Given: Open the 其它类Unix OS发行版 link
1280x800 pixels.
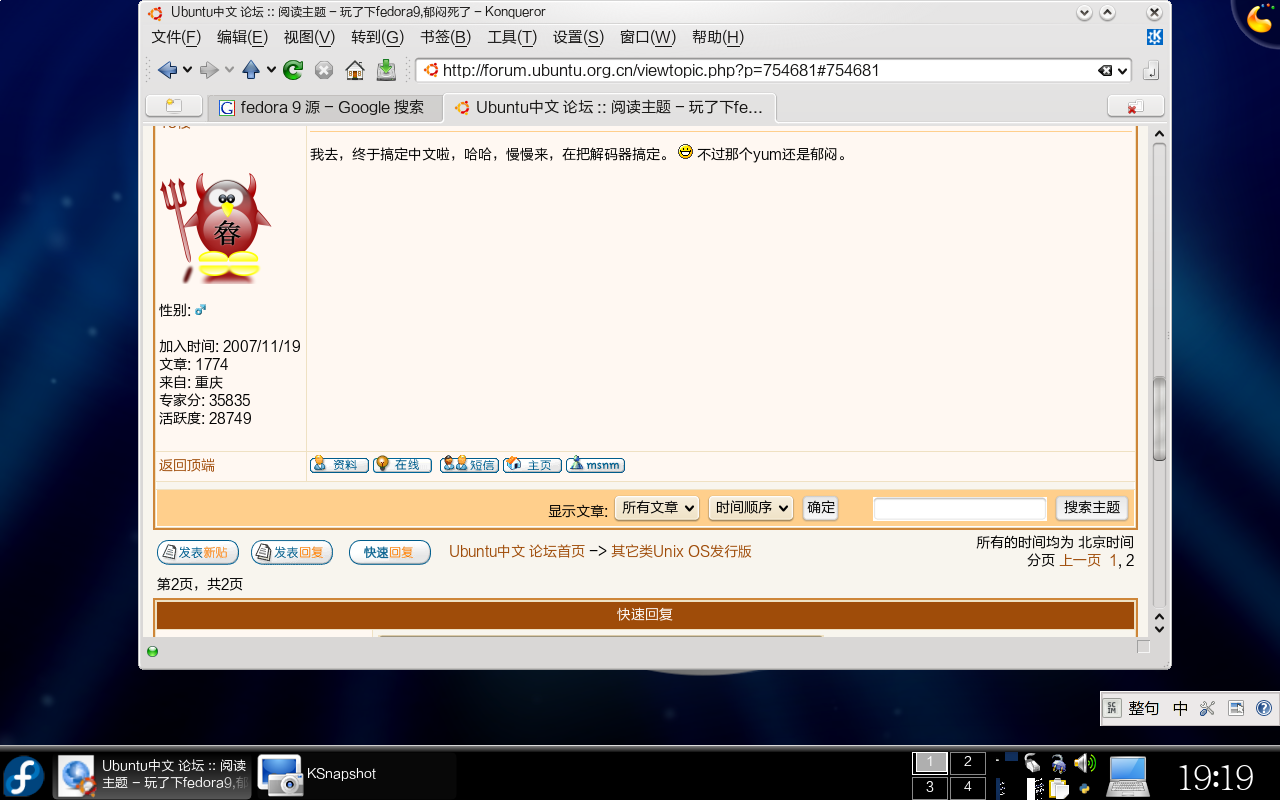Looking at the screenshot, I should tap(681, 551).
